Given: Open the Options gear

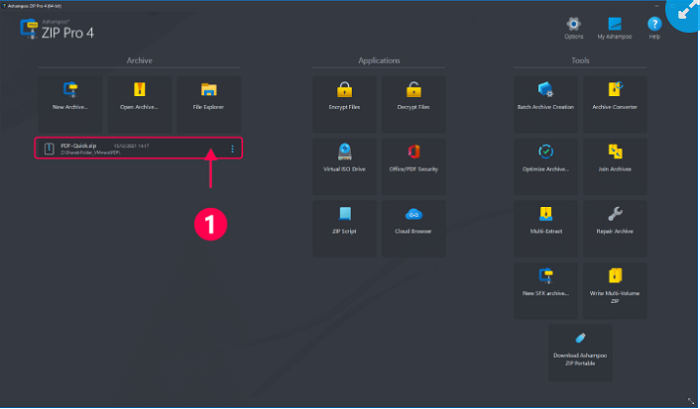Looking at the screenshot, I should (574, 28).
